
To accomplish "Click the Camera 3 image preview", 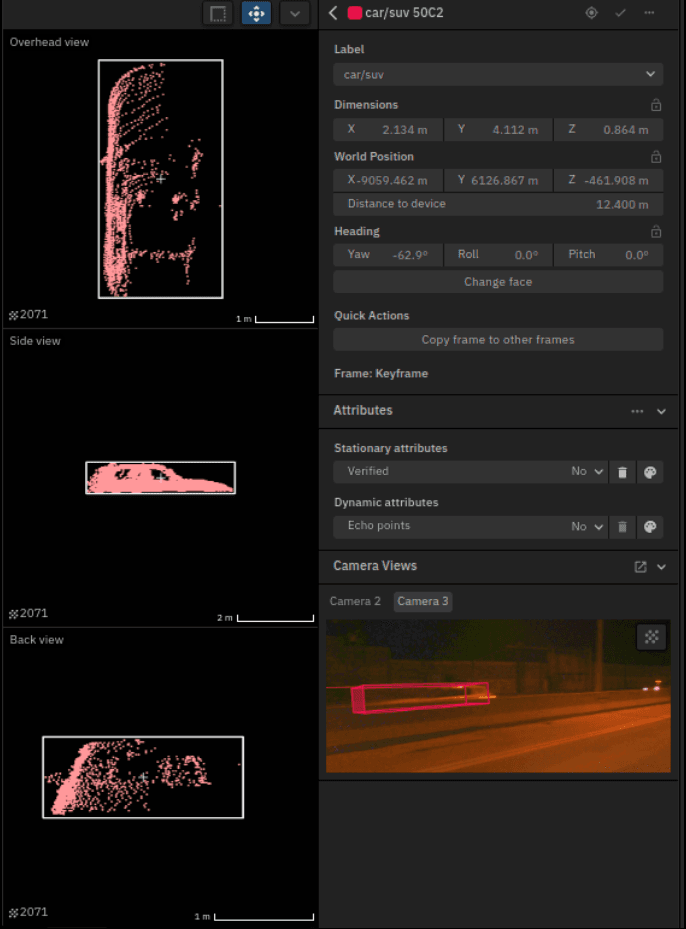I will [498, 696].
